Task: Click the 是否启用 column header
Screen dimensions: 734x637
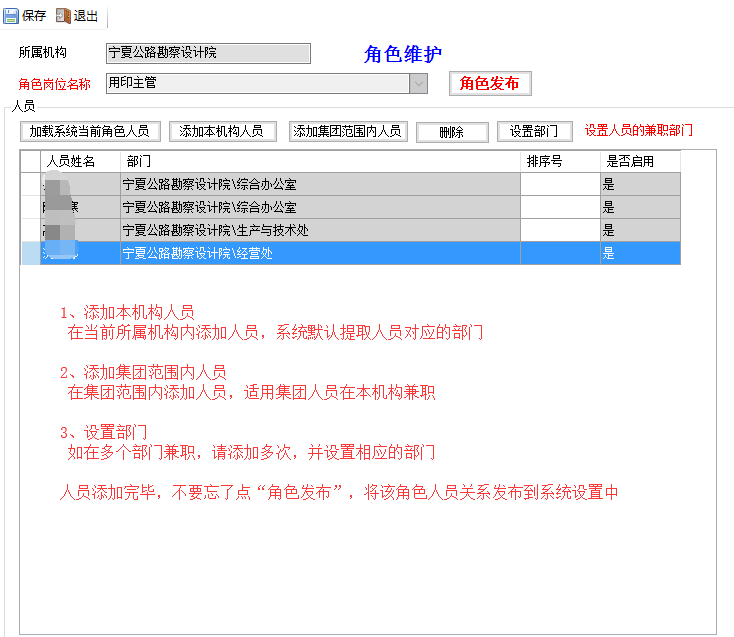Action: pos(639,161)
